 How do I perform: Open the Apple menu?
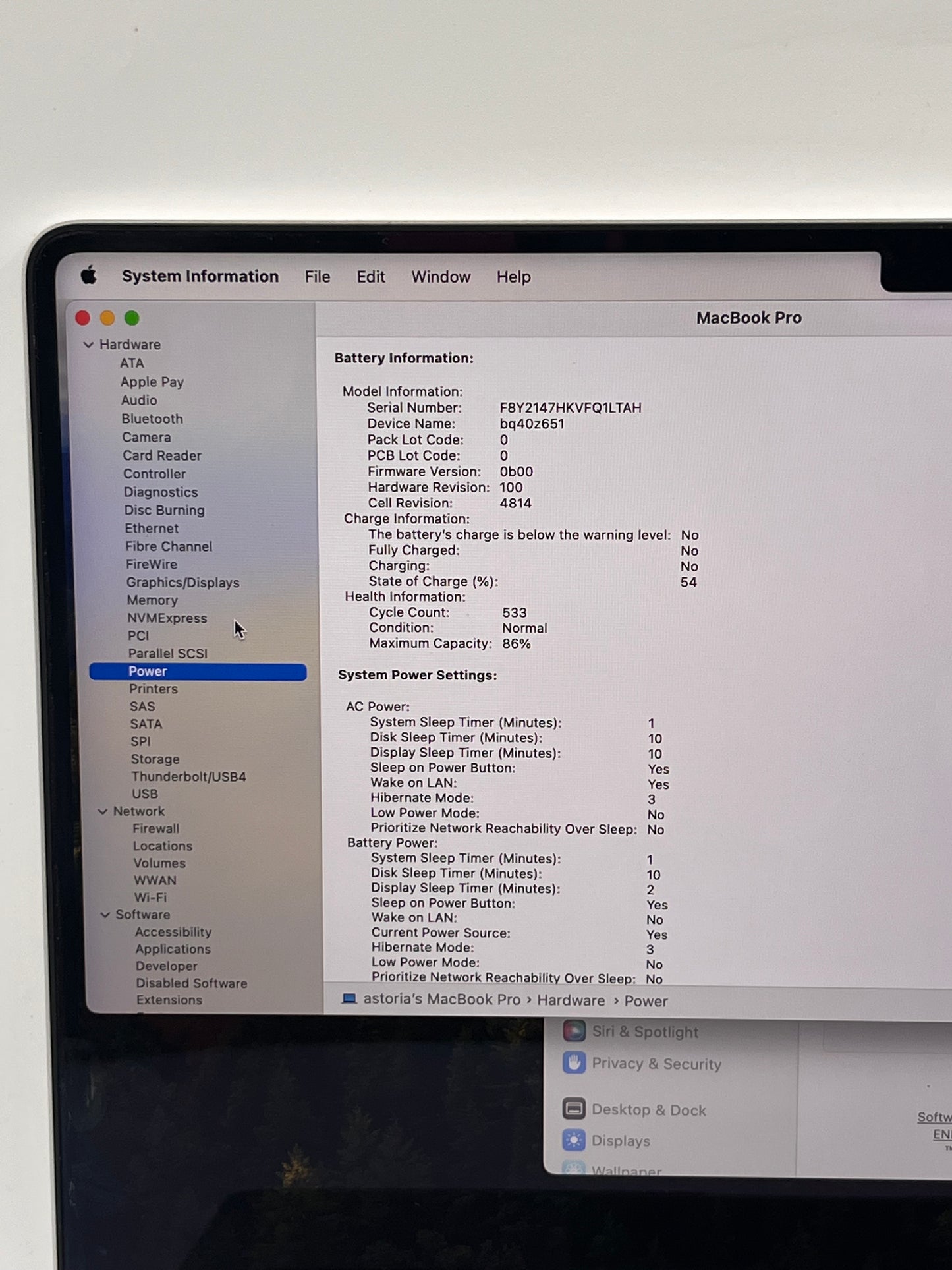click(89, 275)
